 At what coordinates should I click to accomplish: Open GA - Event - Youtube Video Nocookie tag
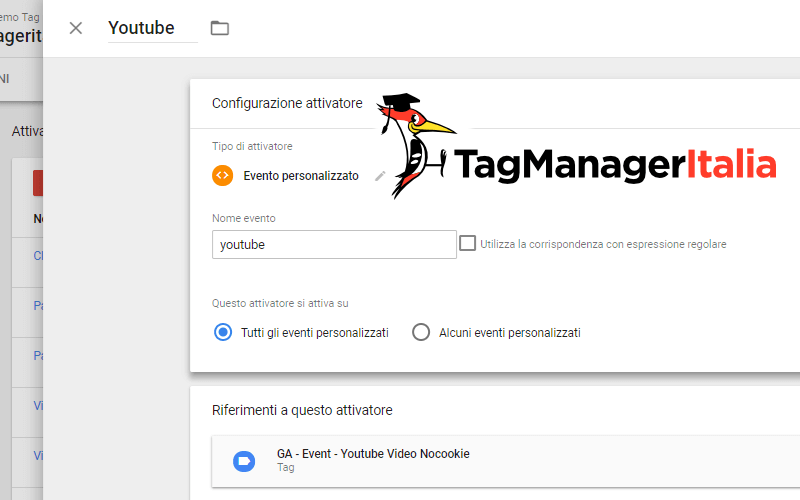click(506, 461)
